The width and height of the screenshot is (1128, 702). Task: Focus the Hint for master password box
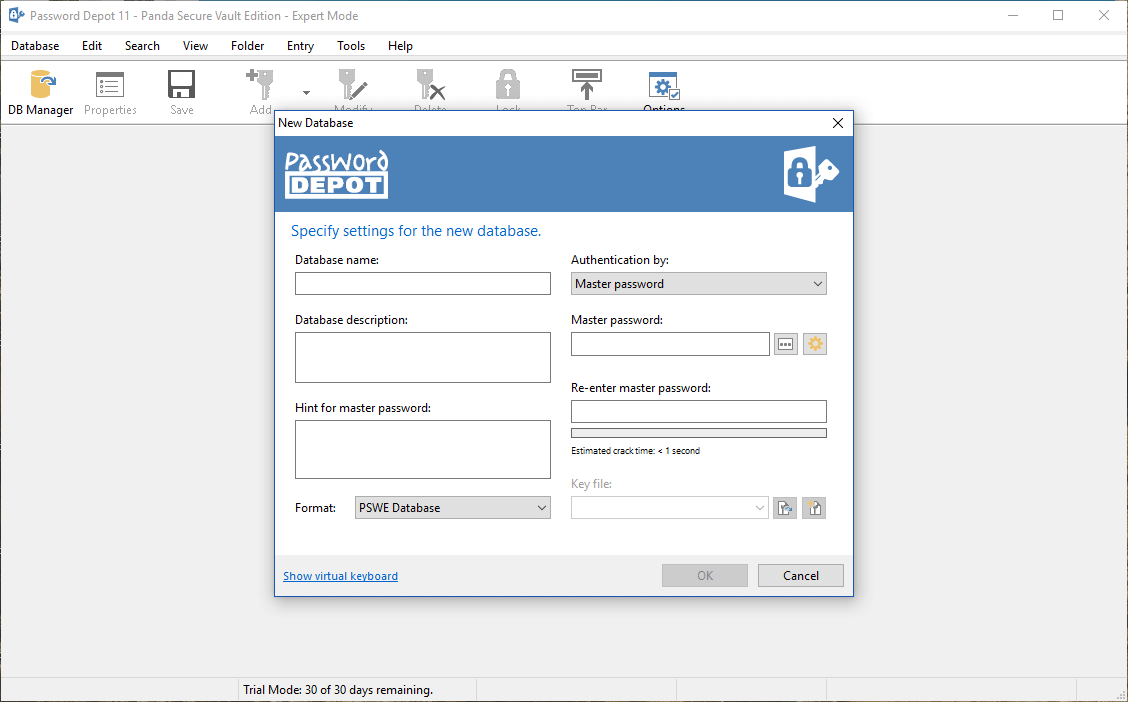tap(423, 450)
